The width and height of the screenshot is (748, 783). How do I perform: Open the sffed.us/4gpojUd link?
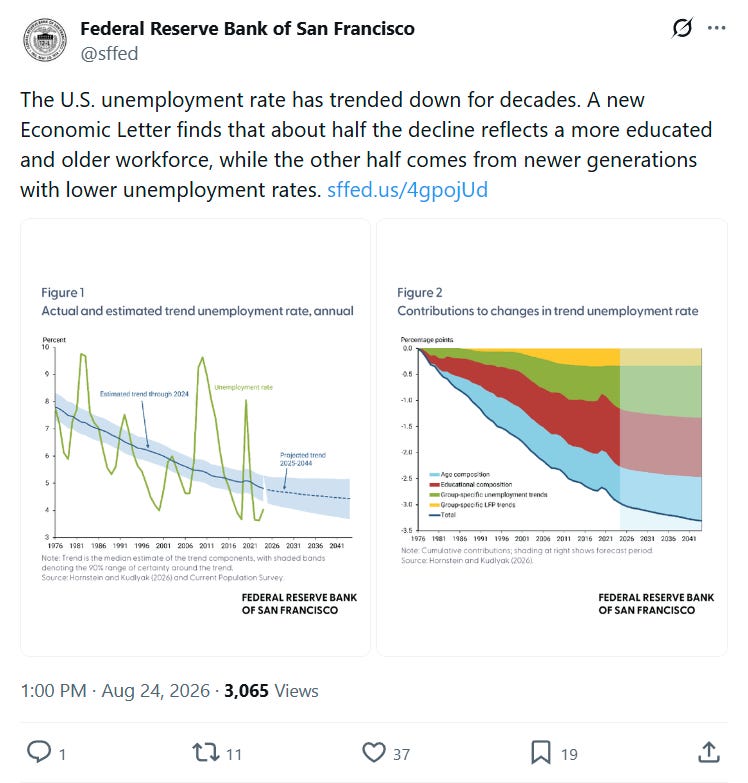pyautogui.click(x=407, y=190)
